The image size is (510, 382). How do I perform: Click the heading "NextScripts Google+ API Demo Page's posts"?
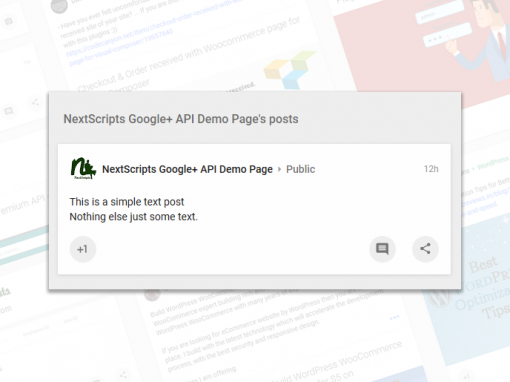point(181,119)
